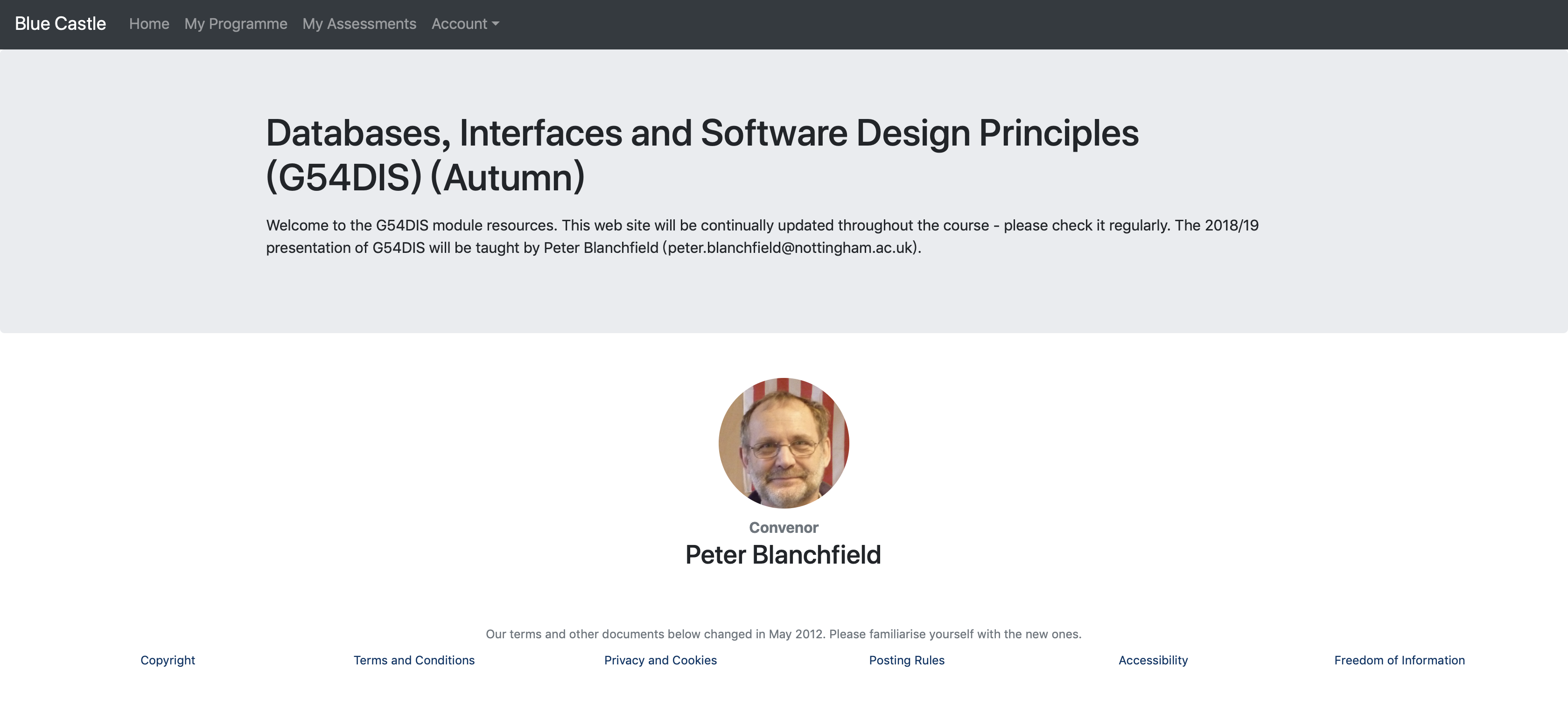This screenshot has height=712, width=1568.
Task: Open the Copyright footer link
Action: (168, 660)
